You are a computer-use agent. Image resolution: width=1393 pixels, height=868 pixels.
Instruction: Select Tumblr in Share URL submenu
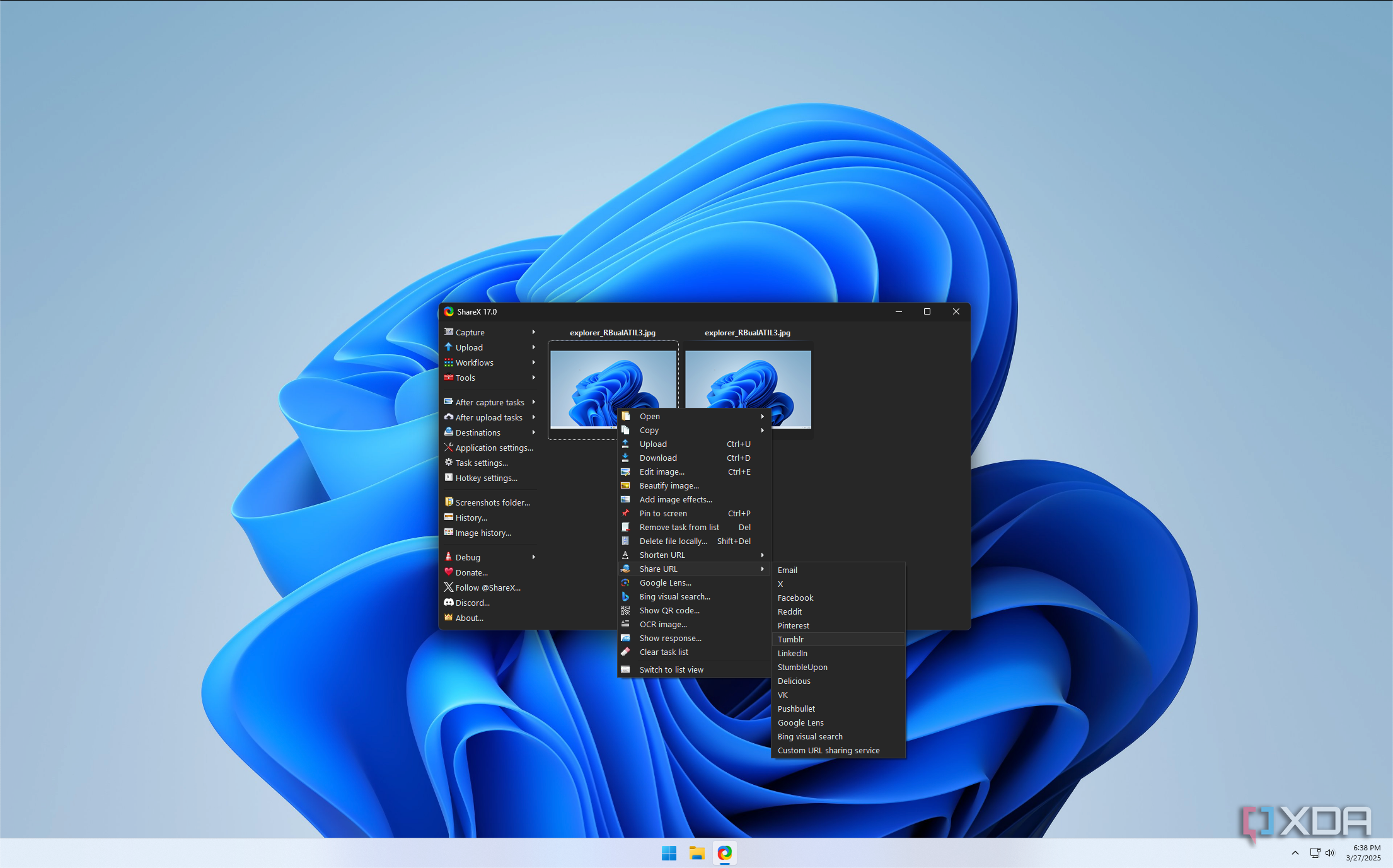pos(790,639)
